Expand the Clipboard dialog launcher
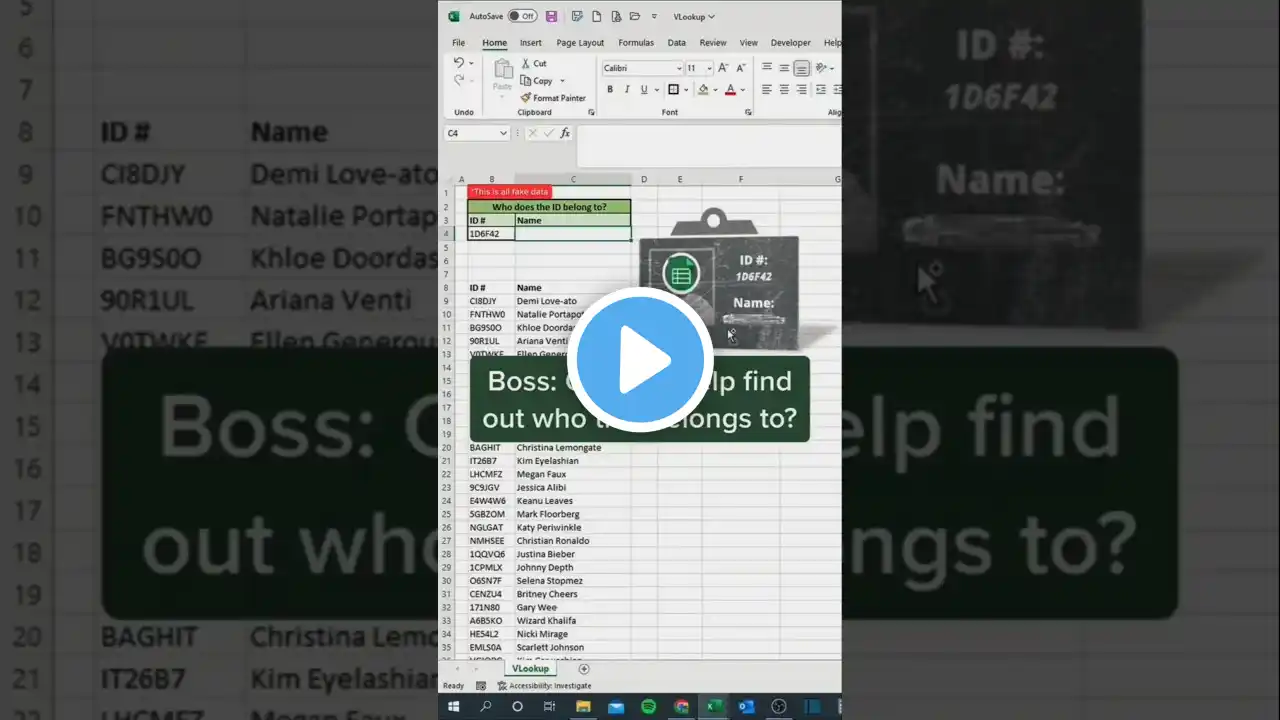 [x=591, y=113]
